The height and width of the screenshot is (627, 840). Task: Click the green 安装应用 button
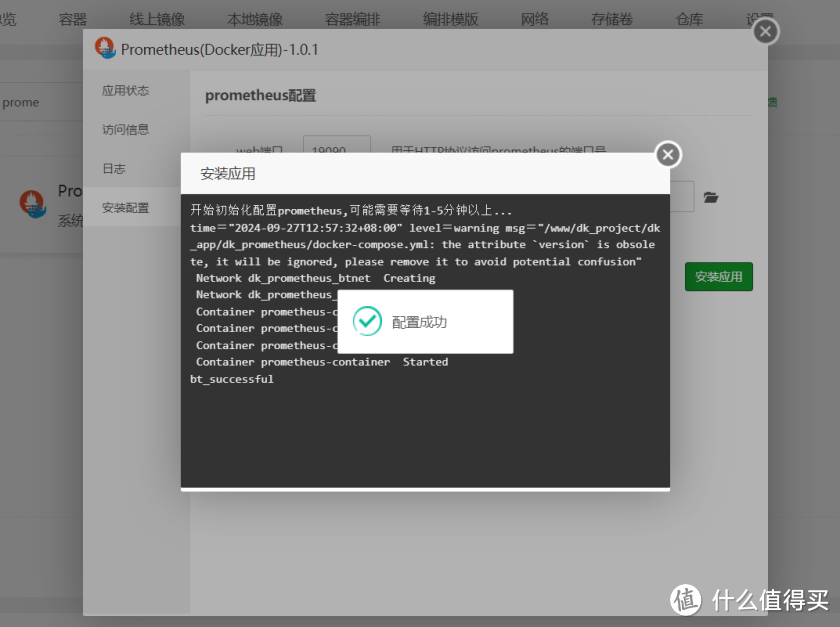(x=718, y=276)
